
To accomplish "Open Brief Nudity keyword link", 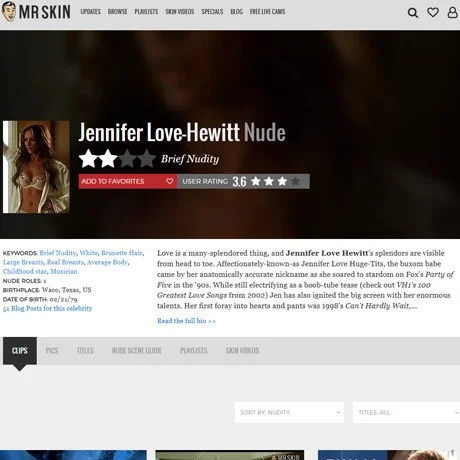I will click(x=58, y=253).
